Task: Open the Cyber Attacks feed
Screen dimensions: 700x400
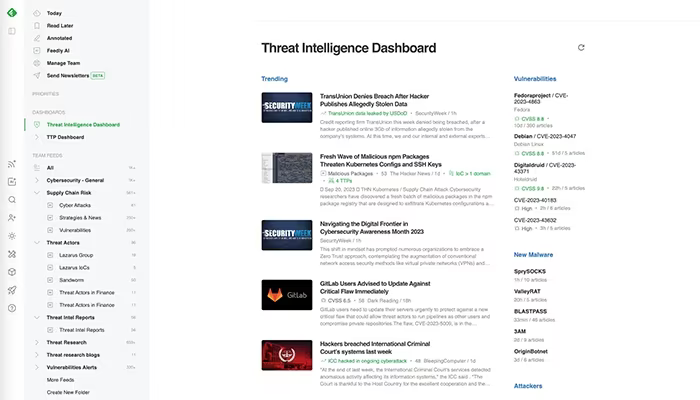Action: (x=75, y=206)
